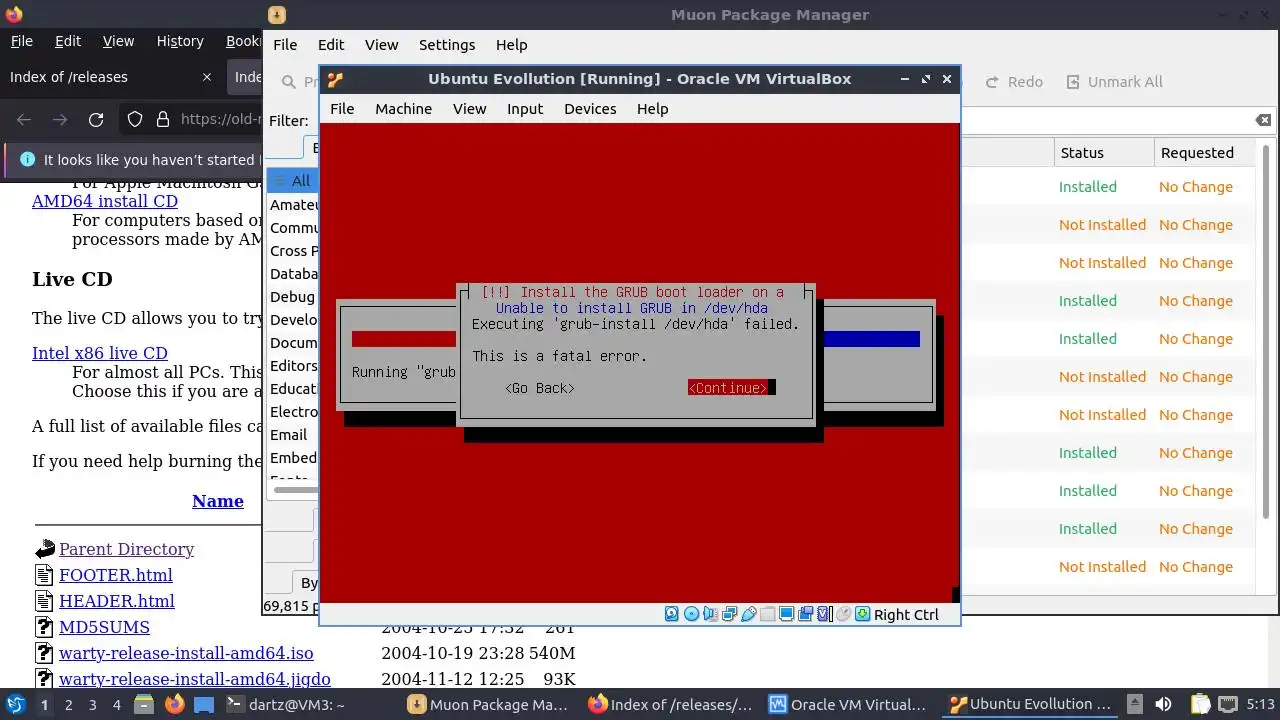Launch Firefox from taskbar quick-launch icon
This screenshot has height=720, width=1280.
[174, 704]
